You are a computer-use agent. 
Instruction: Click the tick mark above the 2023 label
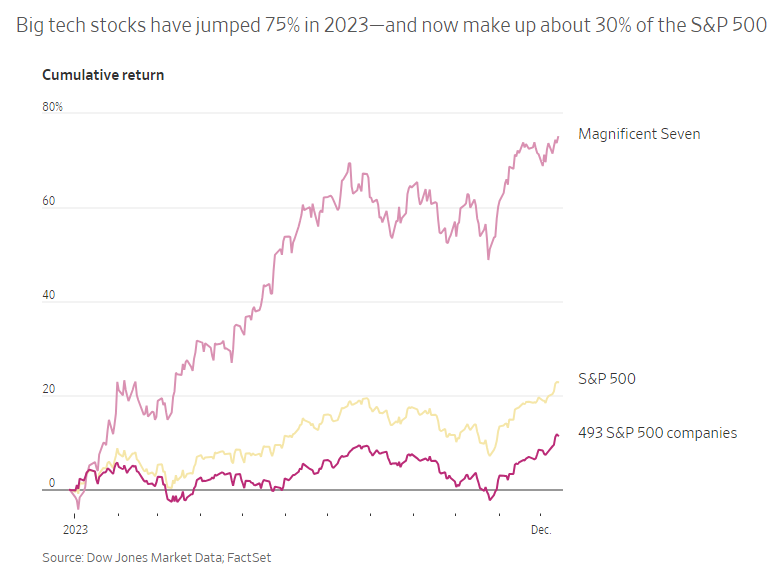coord(75,515)
